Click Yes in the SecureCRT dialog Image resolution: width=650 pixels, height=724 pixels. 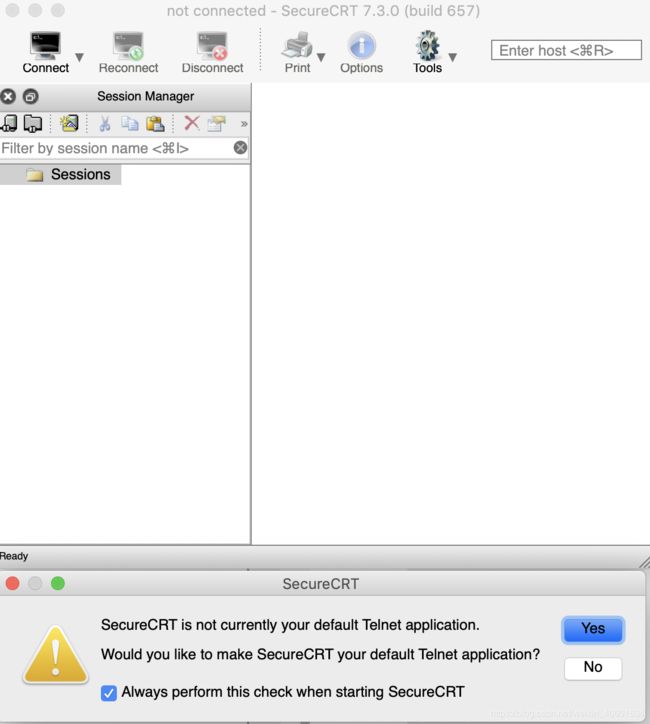(x=593, y=629)
